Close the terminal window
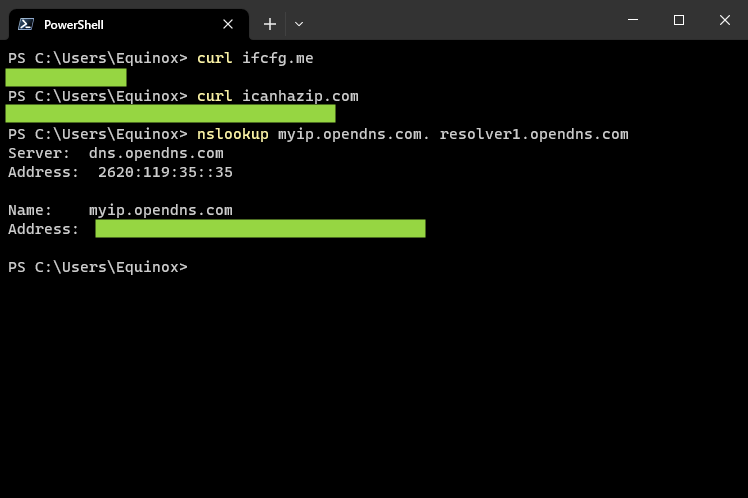Viewport: 748px width, 498px height. (725, 20)
